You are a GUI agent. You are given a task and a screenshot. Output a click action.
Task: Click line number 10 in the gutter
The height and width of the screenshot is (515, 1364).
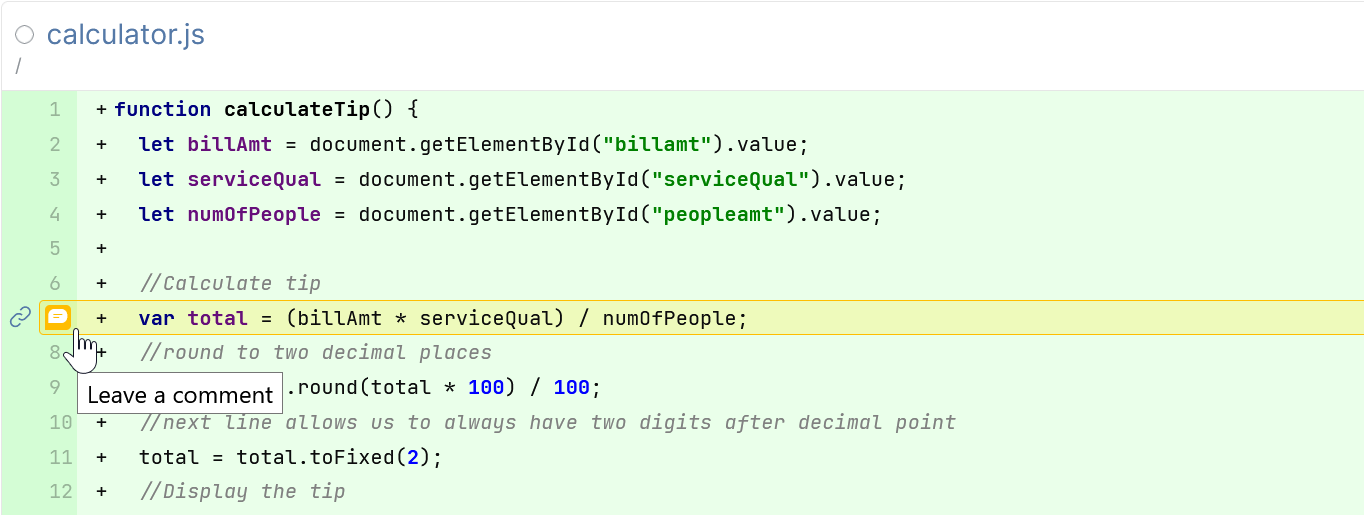pos(62,422)
